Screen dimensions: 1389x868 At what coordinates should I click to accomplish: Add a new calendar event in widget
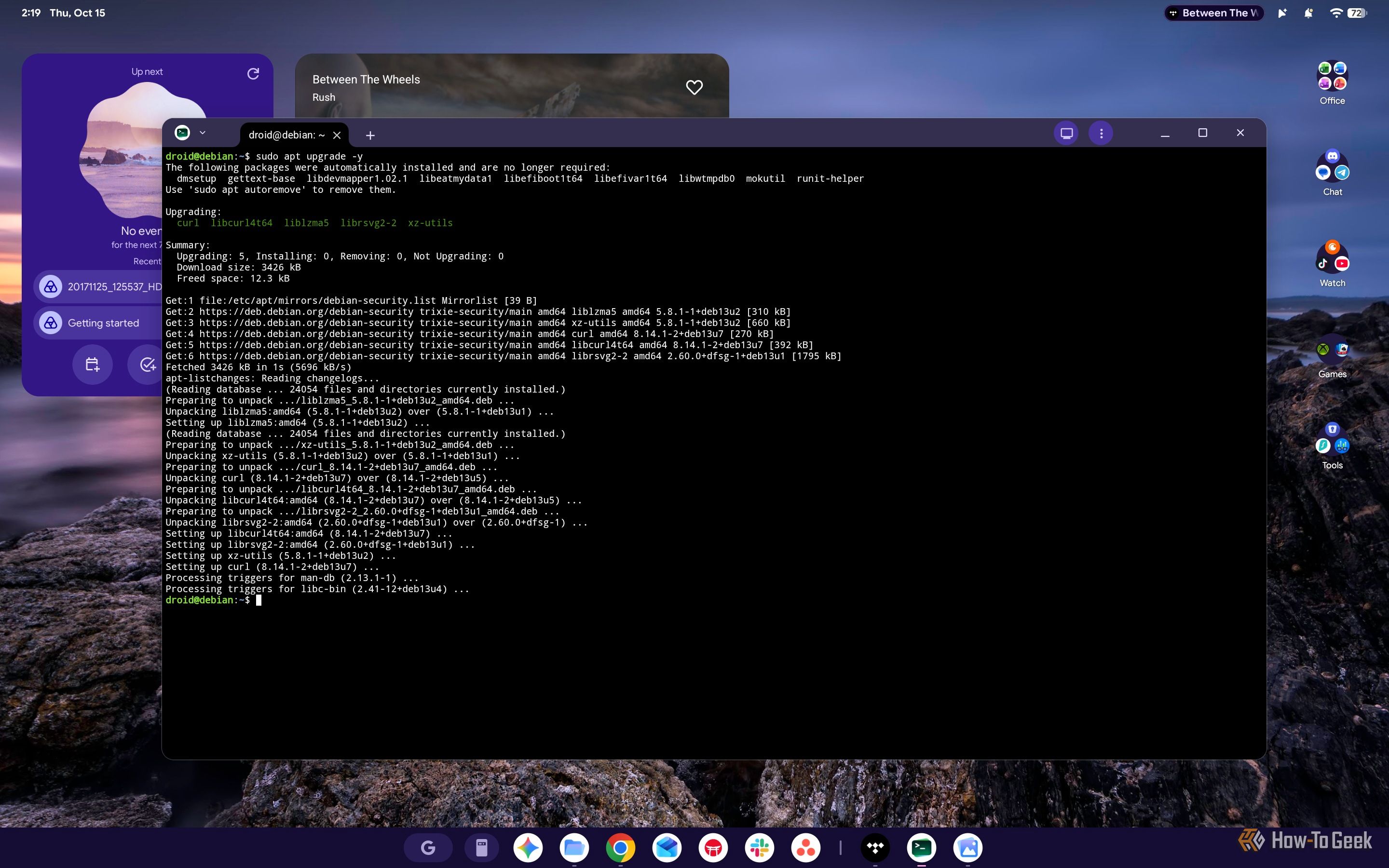pos(92,365)
